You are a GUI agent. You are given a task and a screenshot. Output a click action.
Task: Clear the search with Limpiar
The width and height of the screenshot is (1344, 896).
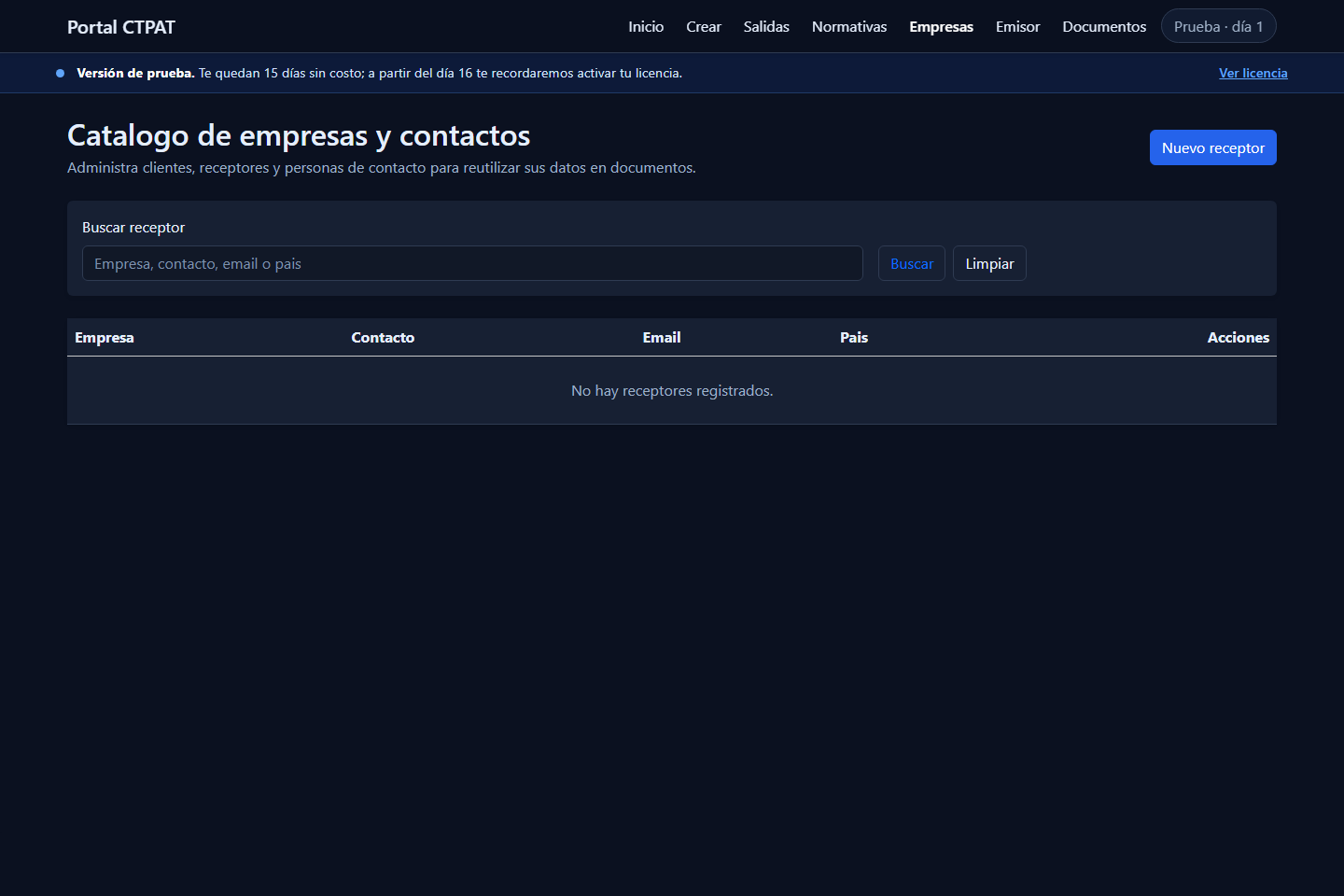[989, 263]
